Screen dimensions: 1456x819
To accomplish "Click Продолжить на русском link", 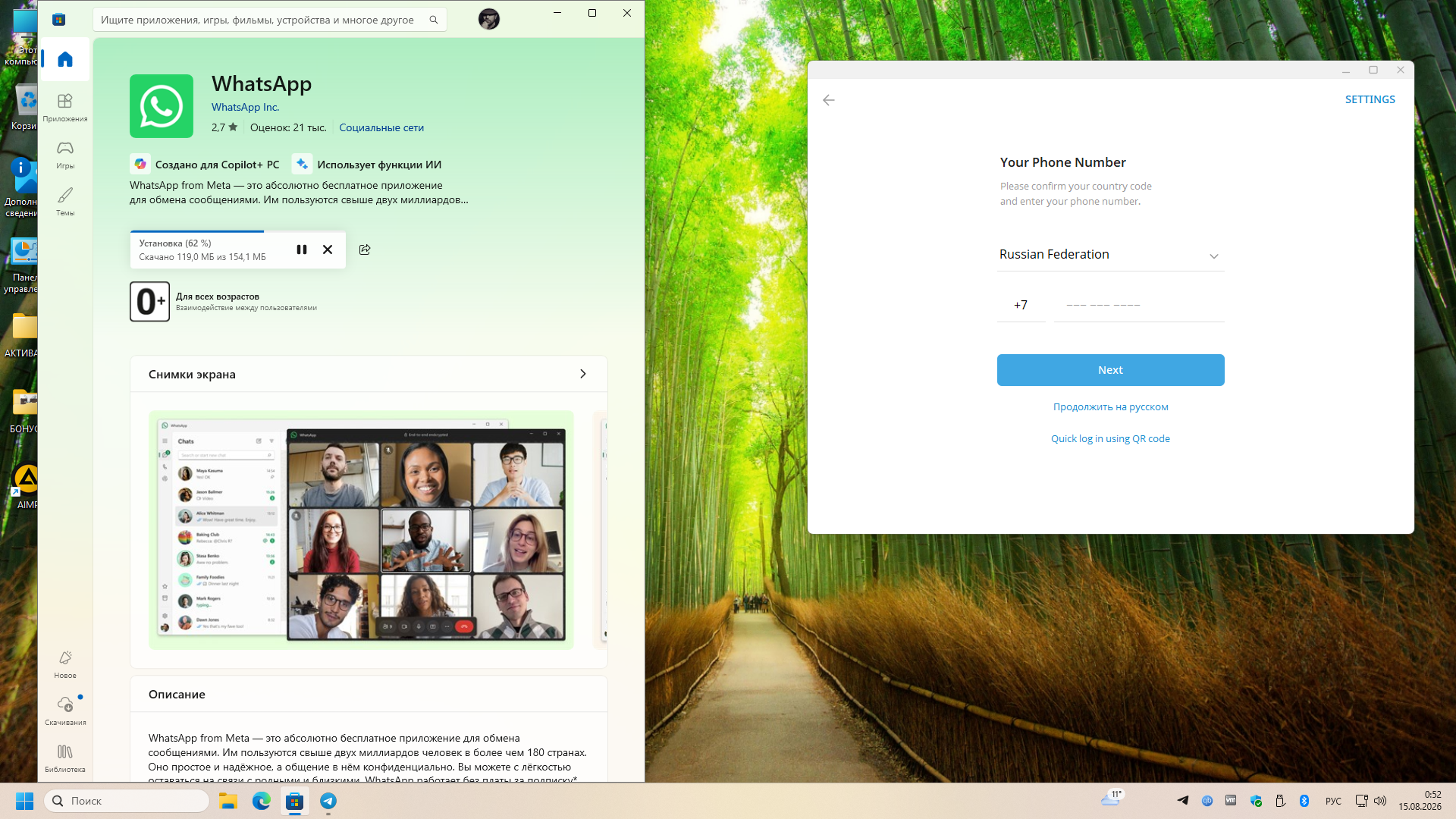I will pos(1110,407).
